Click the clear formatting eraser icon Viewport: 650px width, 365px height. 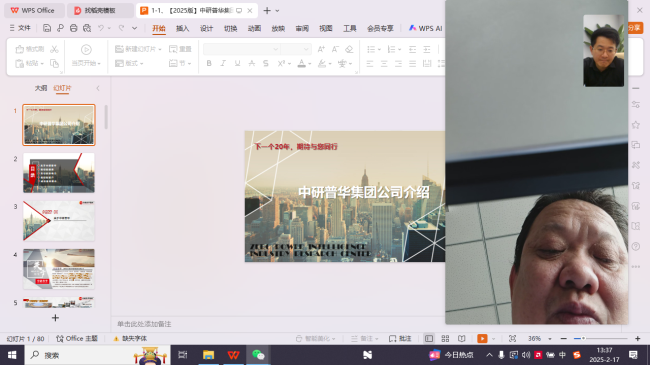pyautogui.click(x=349, y=49)
